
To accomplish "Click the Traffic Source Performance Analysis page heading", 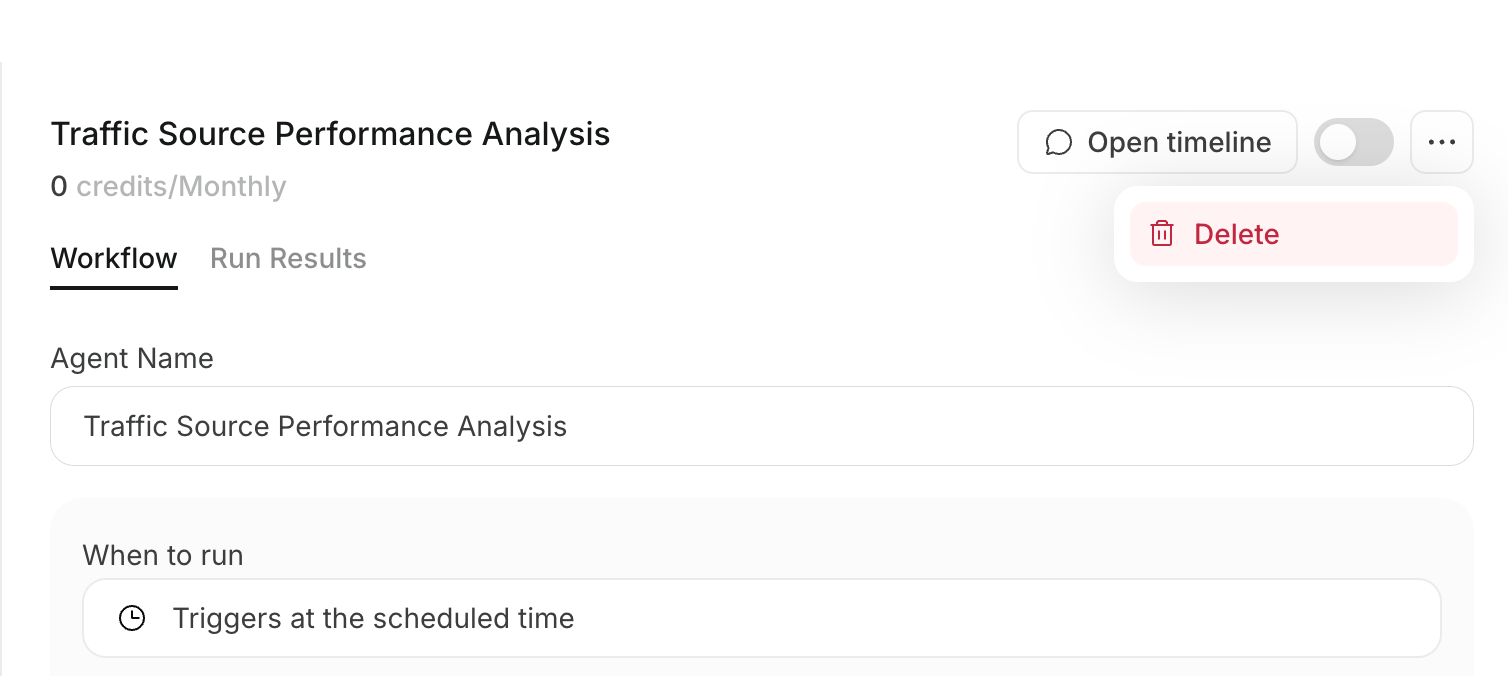I will click(330, 134).
